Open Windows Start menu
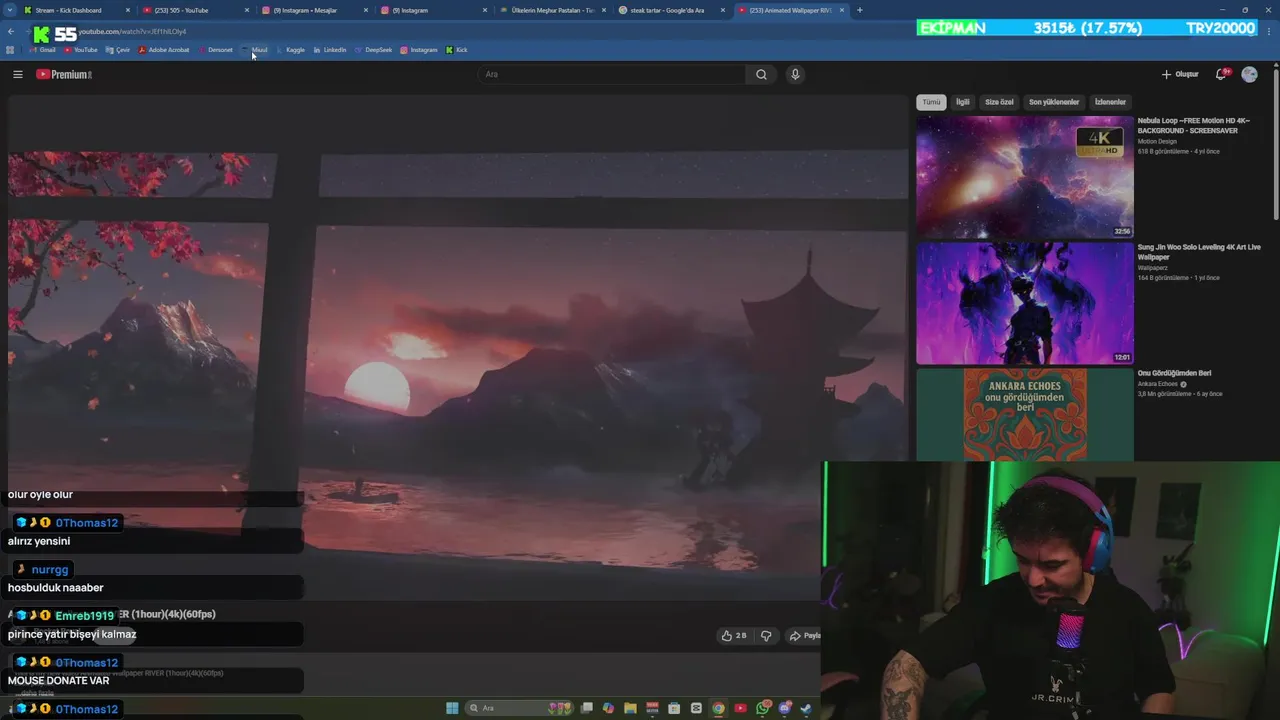1280x720 pixels. (452, 708)
